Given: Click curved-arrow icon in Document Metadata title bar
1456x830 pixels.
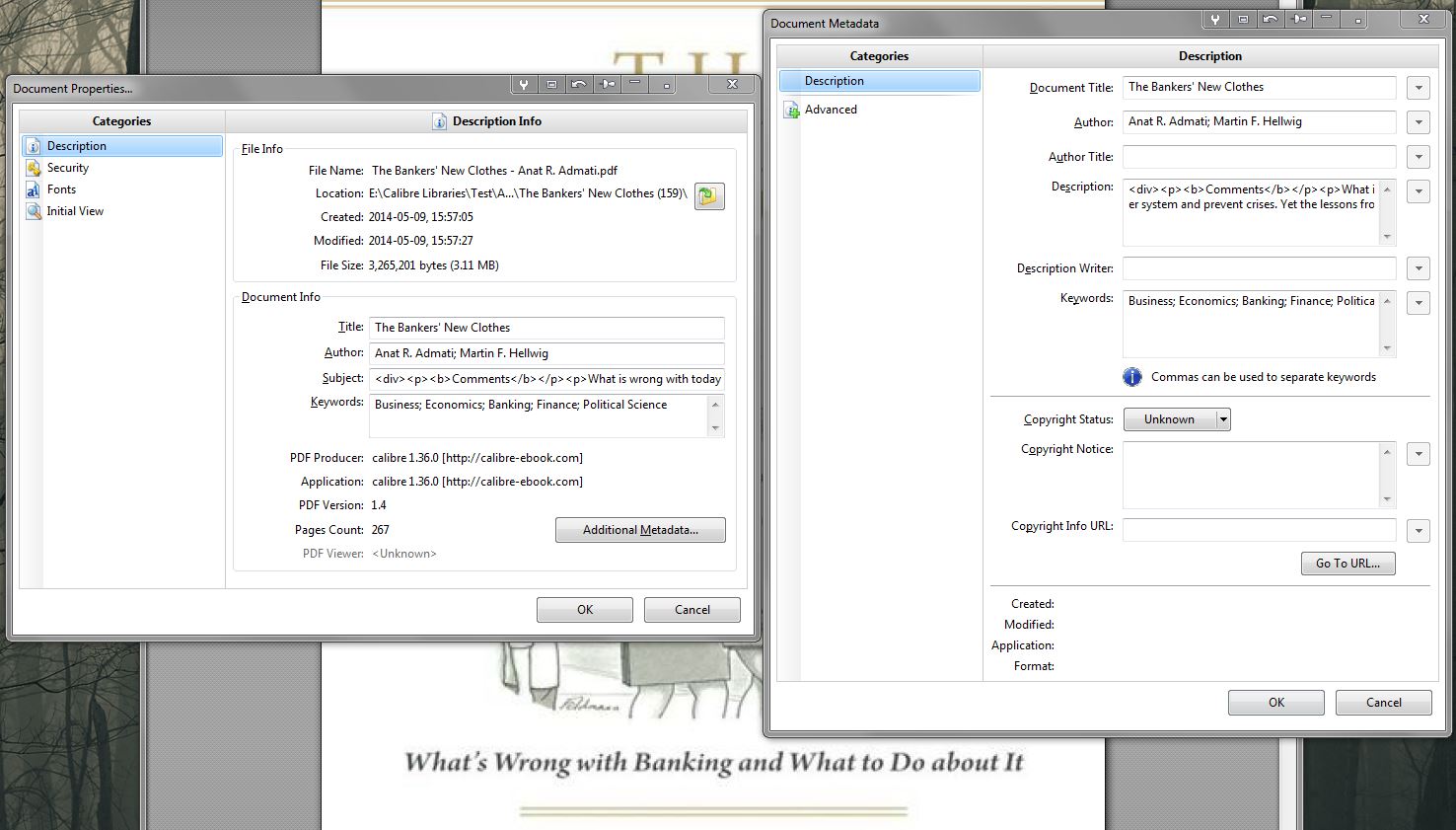Looking at the screenshot, I should point(1272,19).
